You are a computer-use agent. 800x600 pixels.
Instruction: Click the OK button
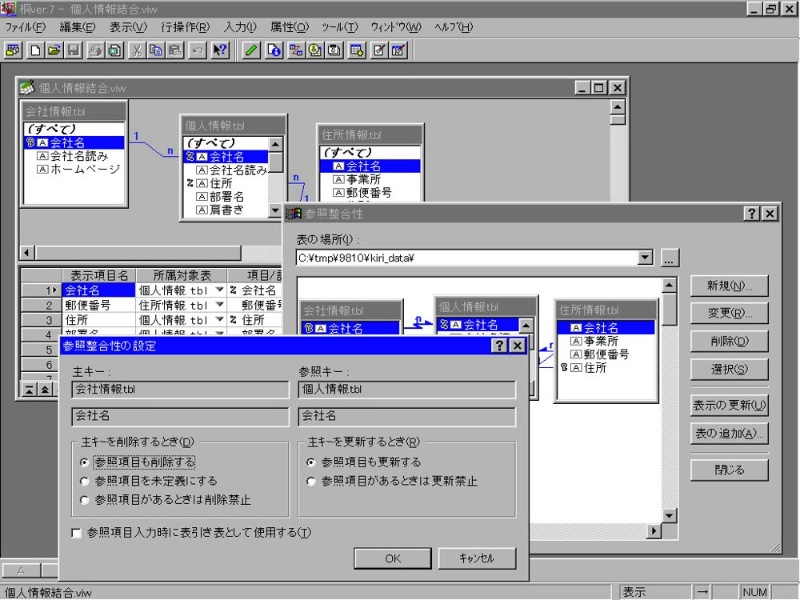click(393, 558)
